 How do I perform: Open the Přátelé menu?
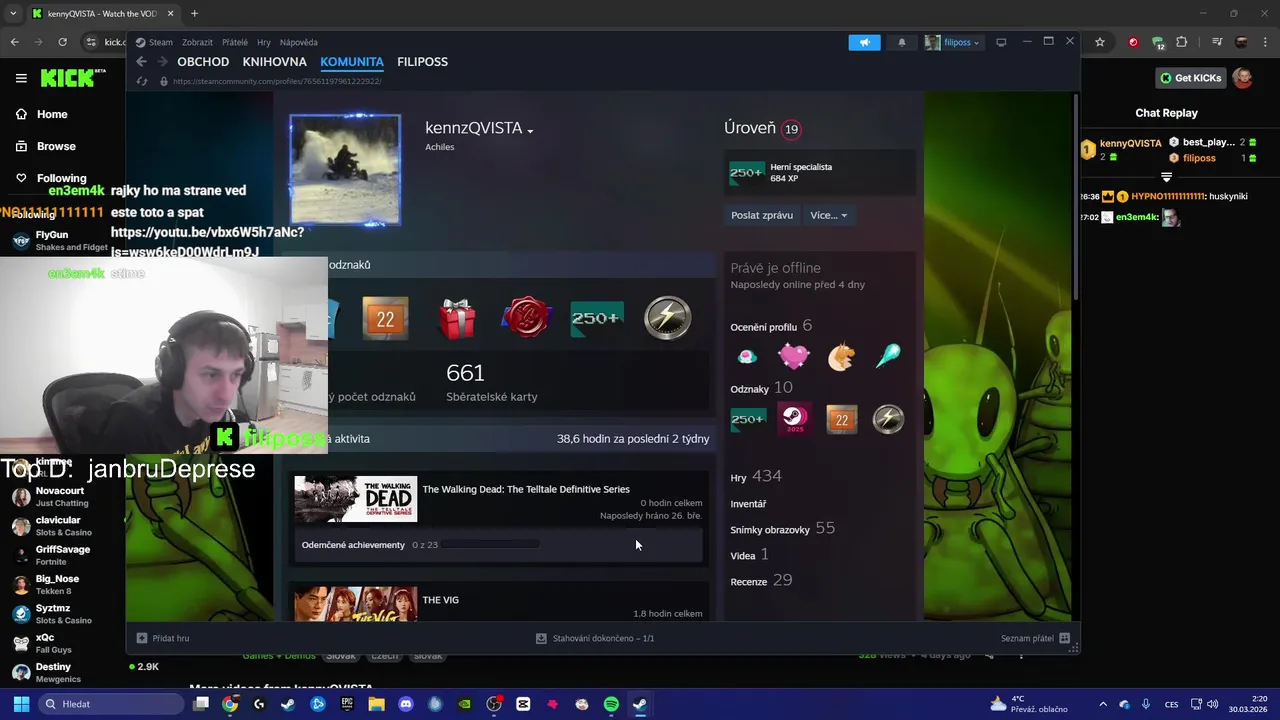tap(235, 42)
